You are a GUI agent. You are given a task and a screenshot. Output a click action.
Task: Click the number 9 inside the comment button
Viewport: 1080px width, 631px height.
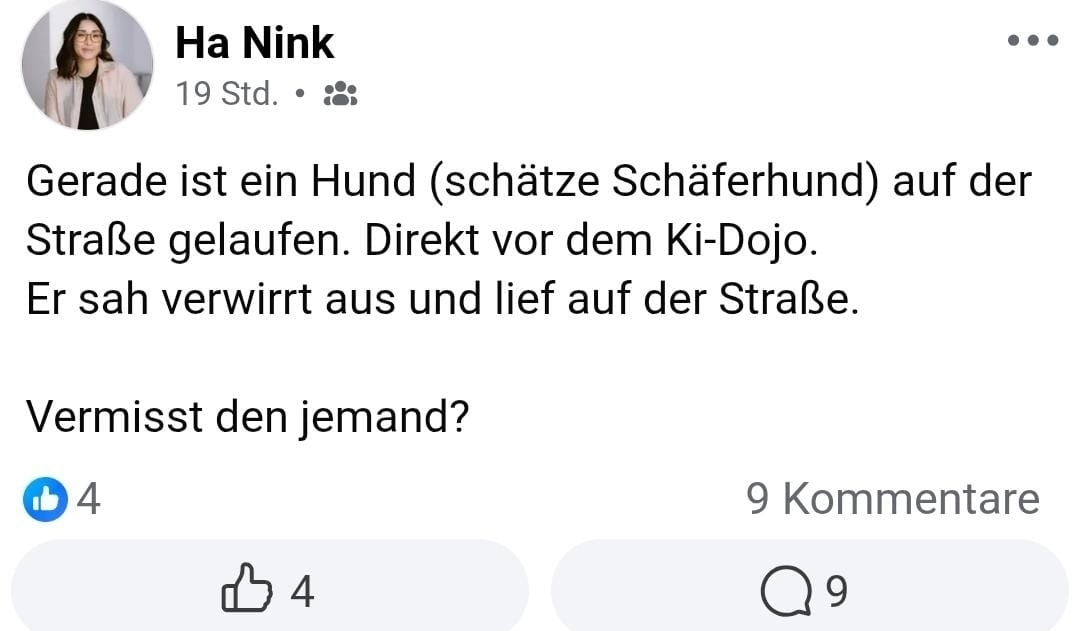[837, 592]
